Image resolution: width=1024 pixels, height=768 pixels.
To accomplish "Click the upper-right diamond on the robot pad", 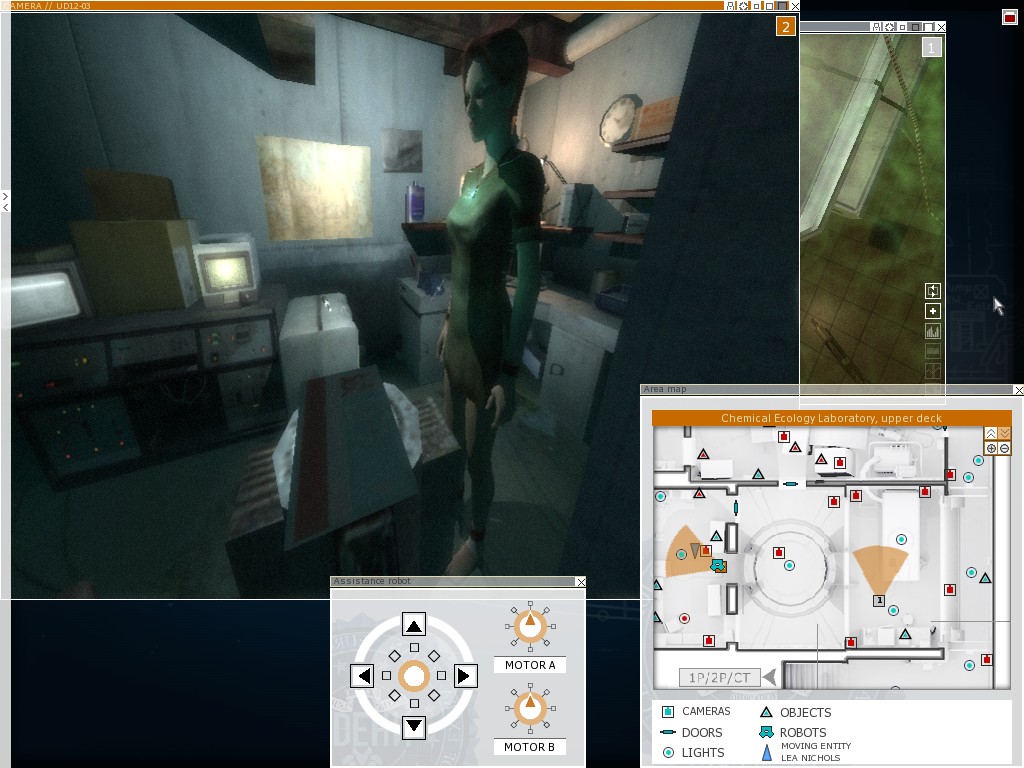I will tap(434, 656).
